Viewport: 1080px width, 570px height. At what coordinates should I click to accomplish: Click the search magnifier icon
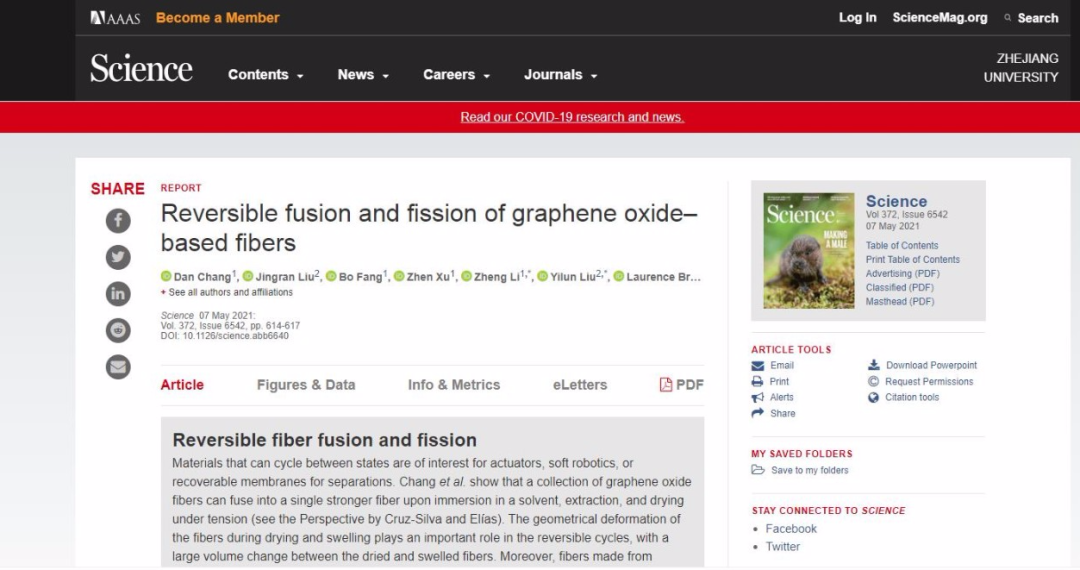[x=1008, y=18]
